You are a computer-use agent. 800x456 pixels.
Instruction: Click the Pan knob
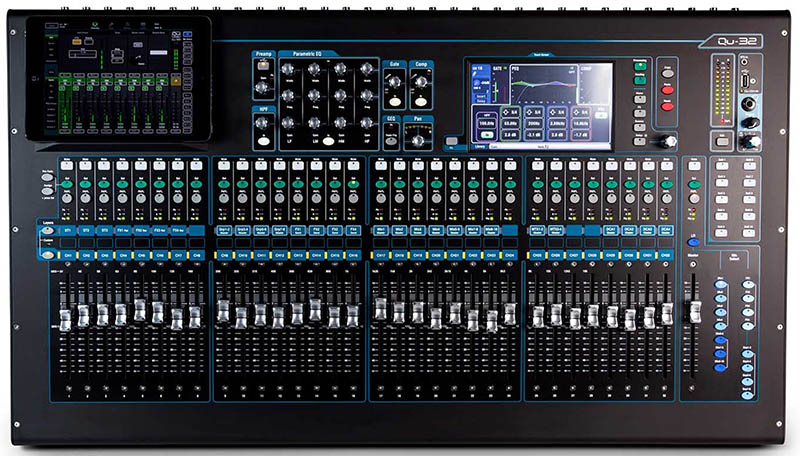[x=418, y=141]
